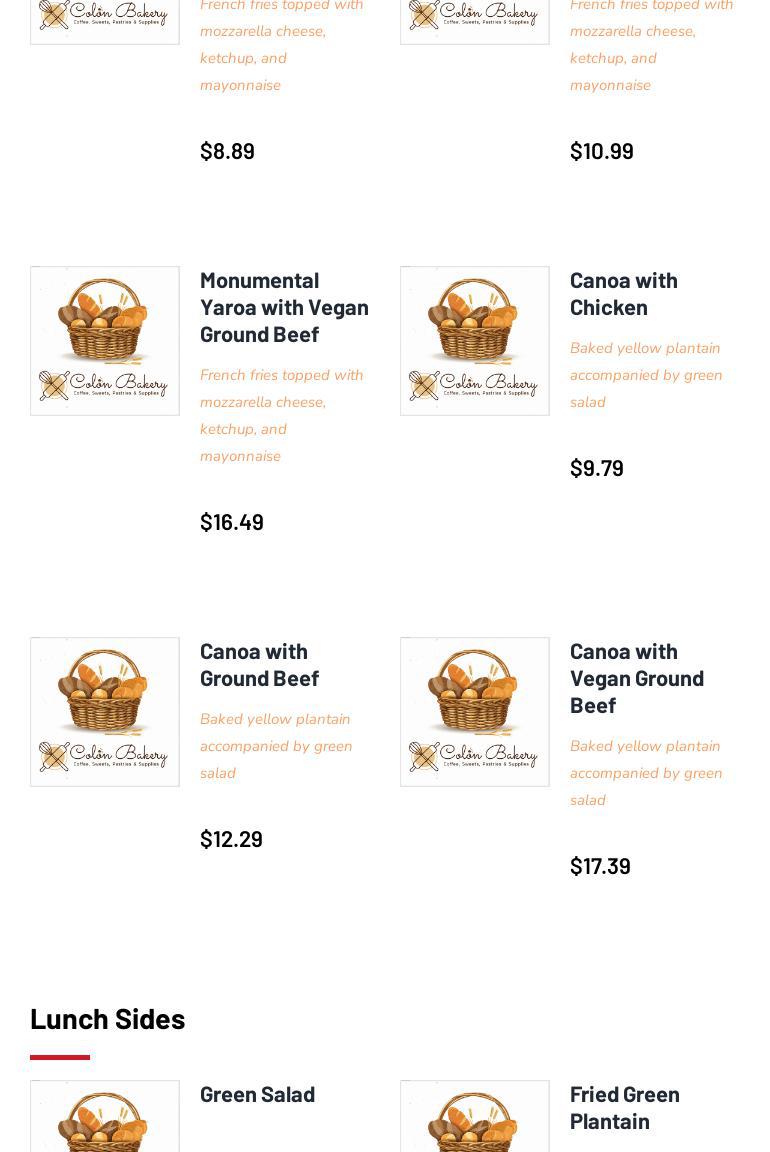The height and width of the screenshot is (1152, 770).
Task: Select the $12.29 price
Action: click(231, 839)
